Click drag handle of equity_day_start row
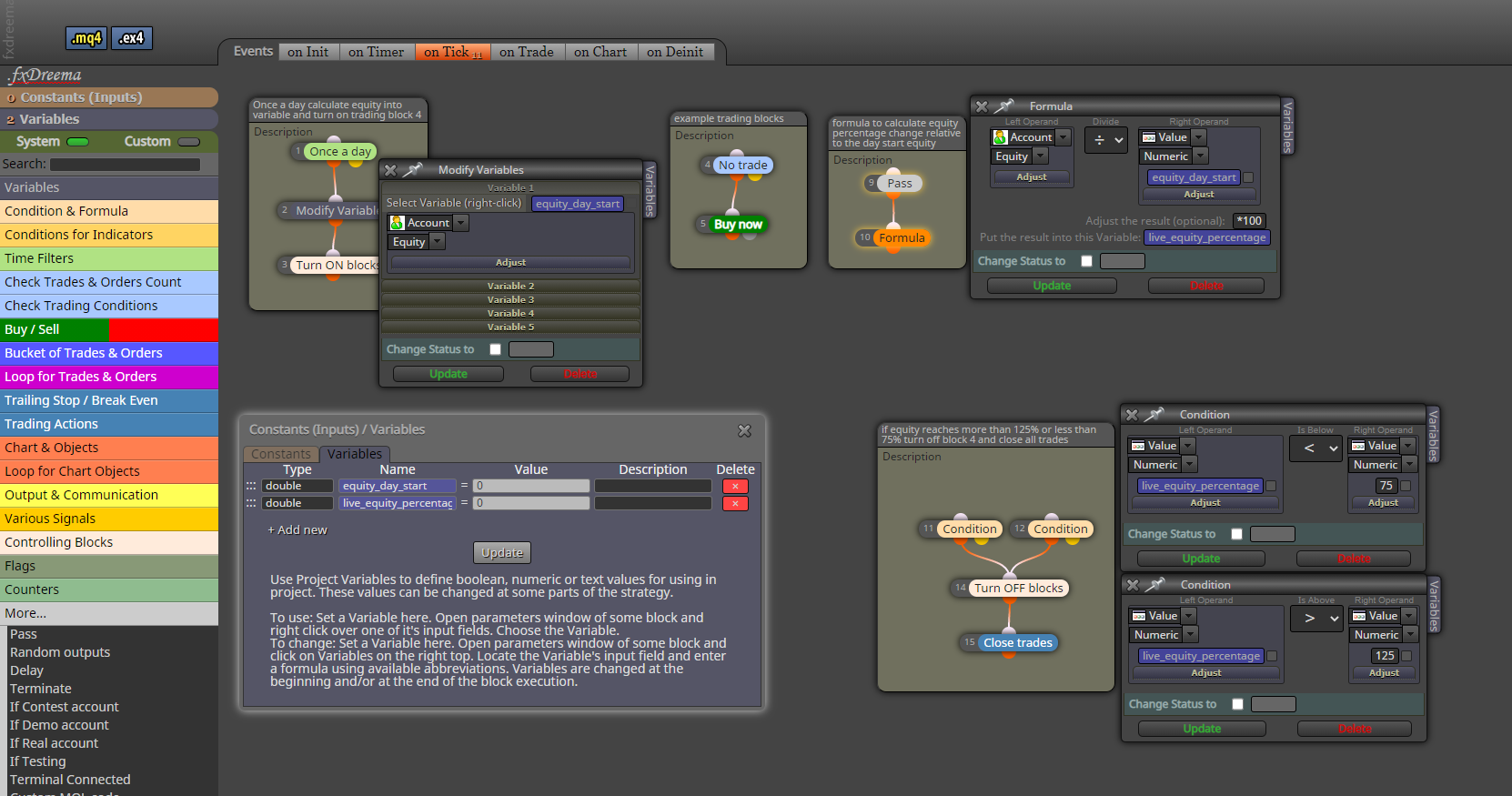 pyautogui.click(x=251, y=486)
